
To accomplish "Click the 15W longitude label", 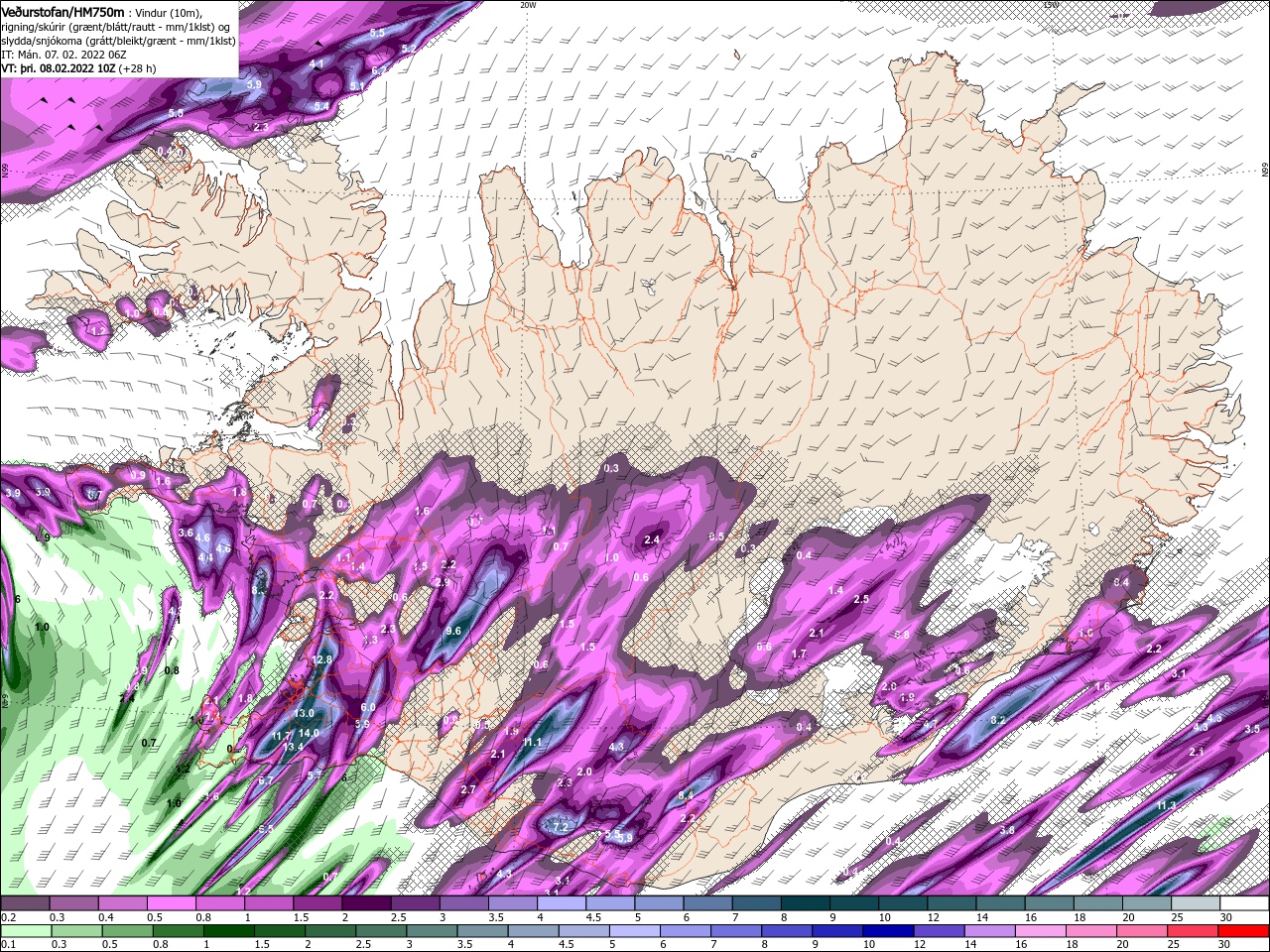I will coord(1051,5).
